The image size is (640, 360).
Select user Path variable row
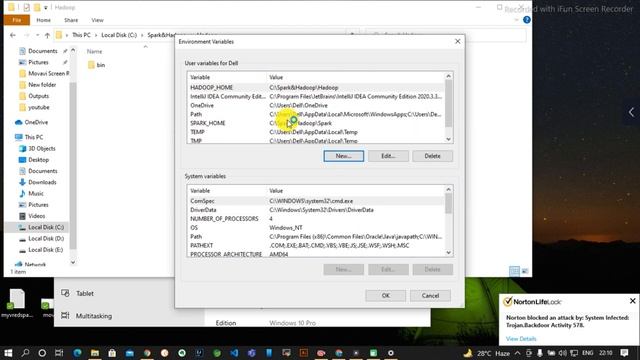316,114
